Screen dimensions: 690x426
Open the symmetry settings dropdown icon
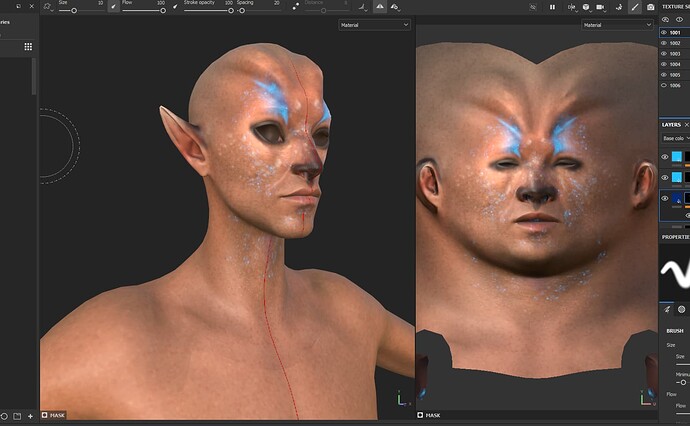[x=395, y=7]
